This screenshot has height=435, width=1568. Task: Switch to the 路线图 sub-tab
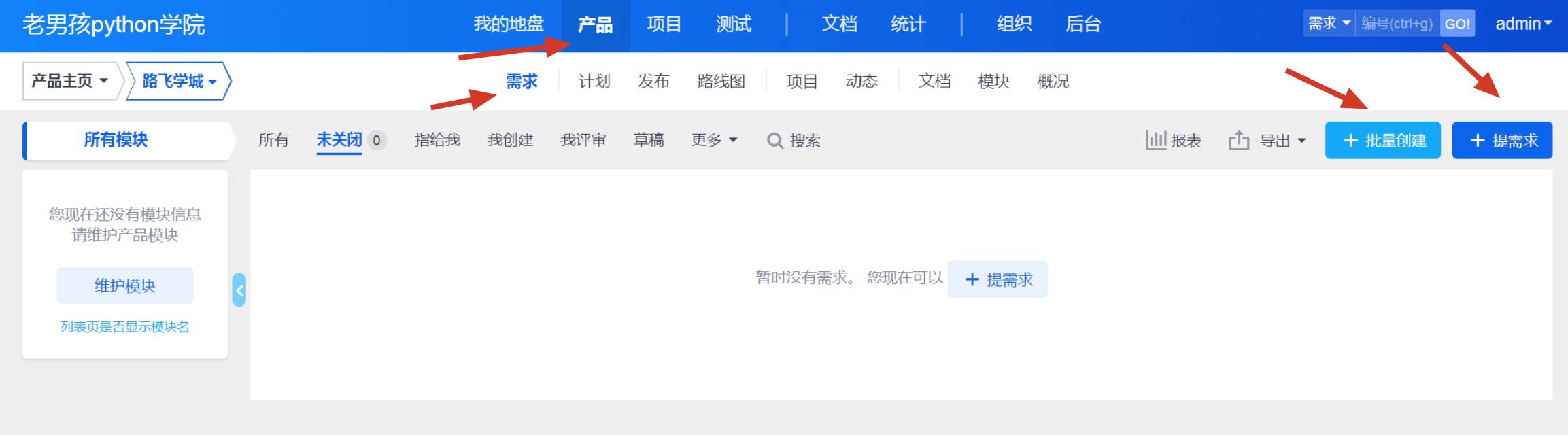[x=721, y=82]
